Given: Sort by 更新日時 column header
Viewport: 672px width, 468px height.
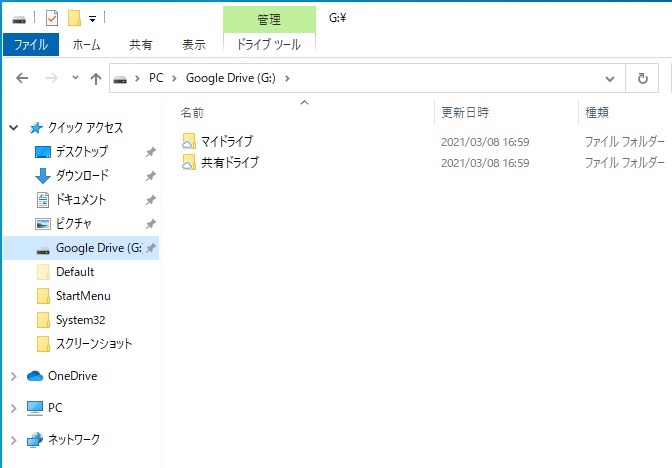Looking at the screenshot, I should pyautogui.click(x=465, y=112).
